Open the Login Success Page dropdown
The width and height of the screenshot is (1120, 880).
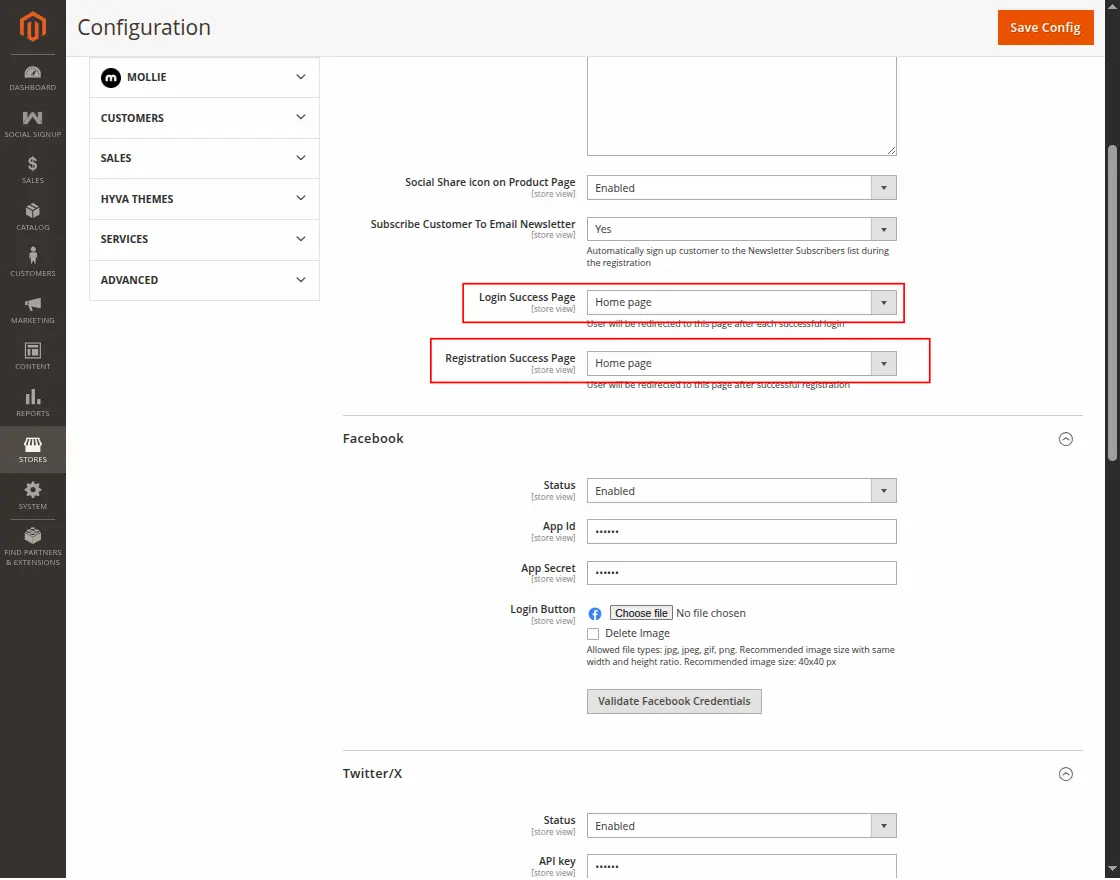coord(741,302)
